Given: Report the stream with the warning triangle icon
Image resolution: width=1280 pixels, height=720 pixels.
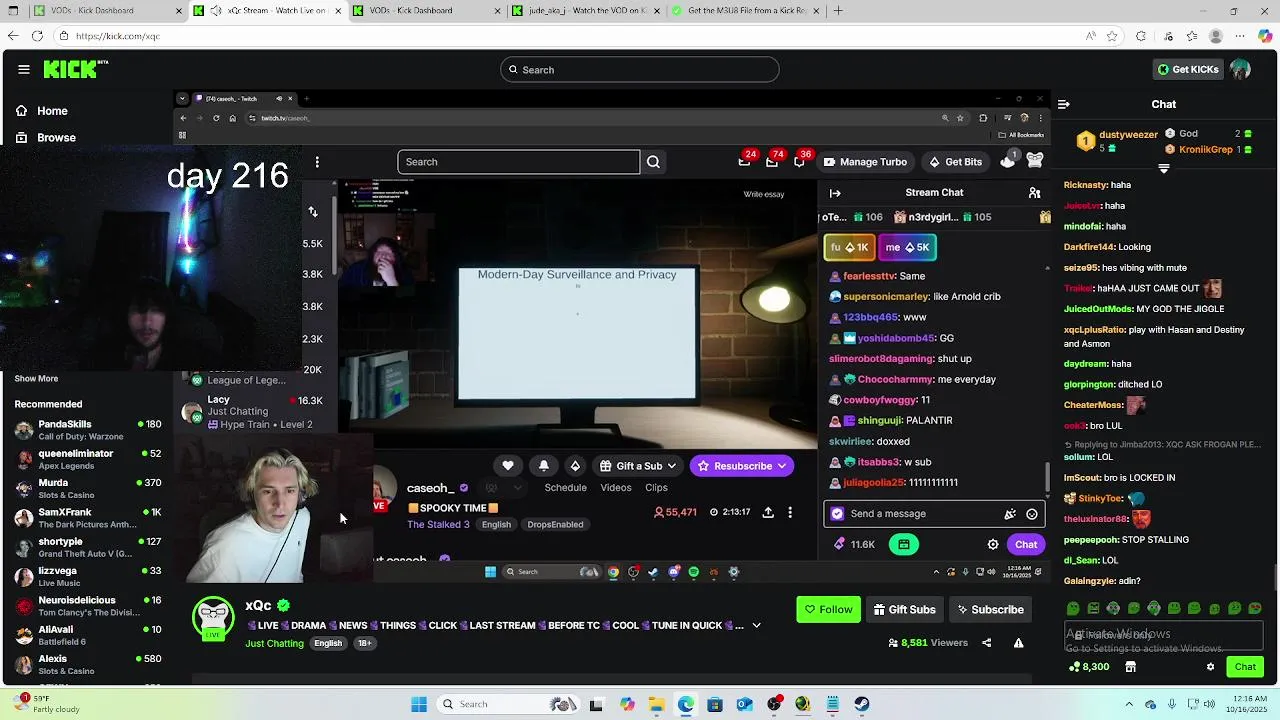Looking at the screenshot, I should [x=1018, y=643].
